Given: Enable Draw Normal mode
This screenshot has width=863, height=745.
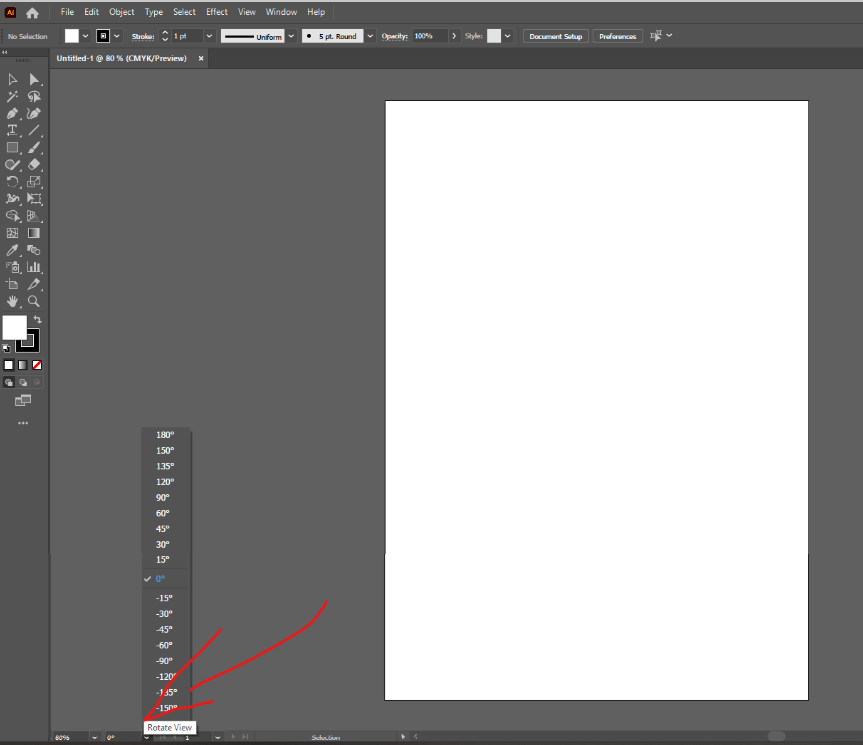Looking at the screenshot, I should coord(9,382).
